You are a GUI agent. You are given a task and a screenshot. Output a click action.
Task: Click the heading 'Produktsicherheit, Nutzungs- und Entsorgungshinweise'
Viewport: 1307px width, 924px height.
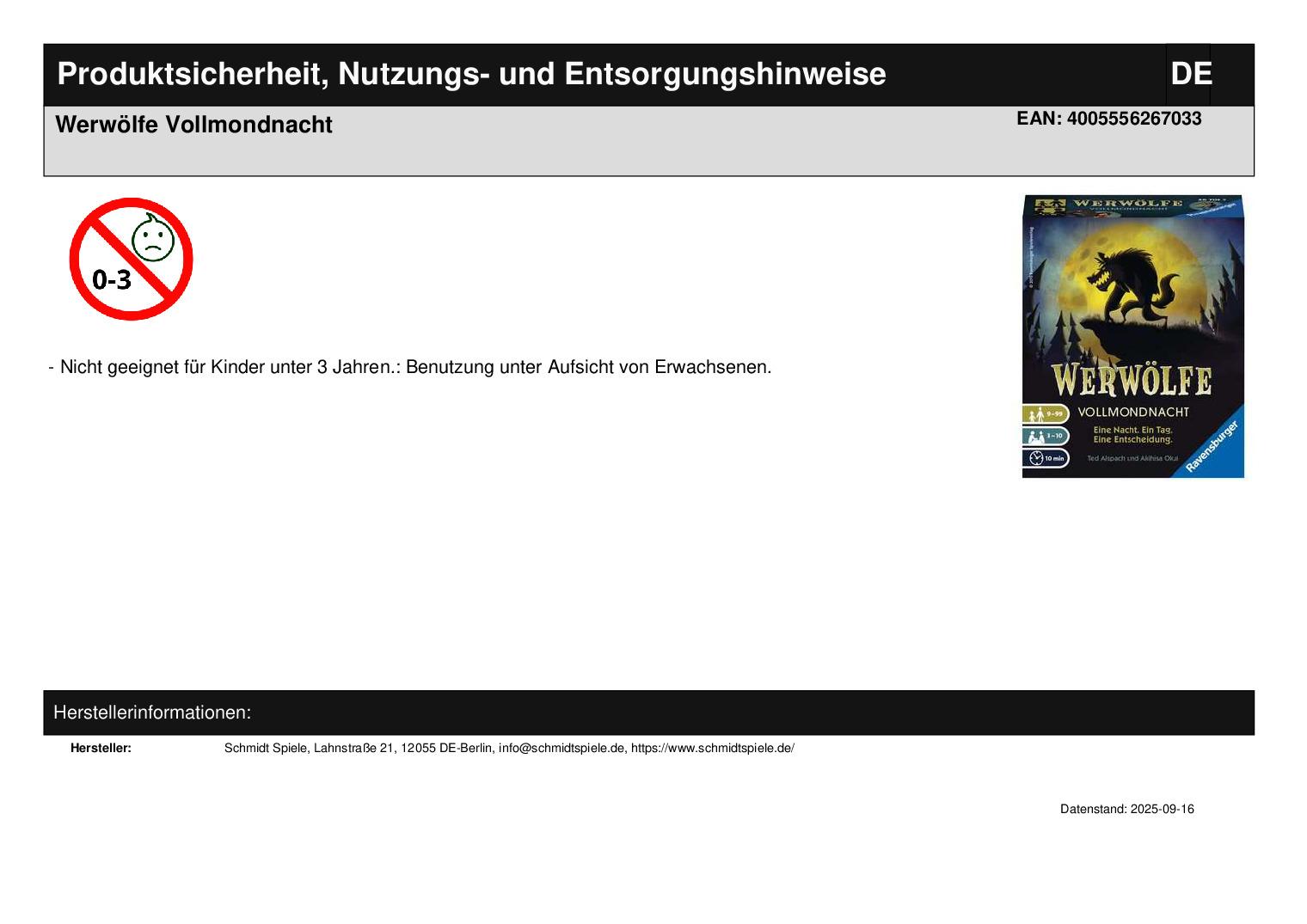[x=471, y=74]
